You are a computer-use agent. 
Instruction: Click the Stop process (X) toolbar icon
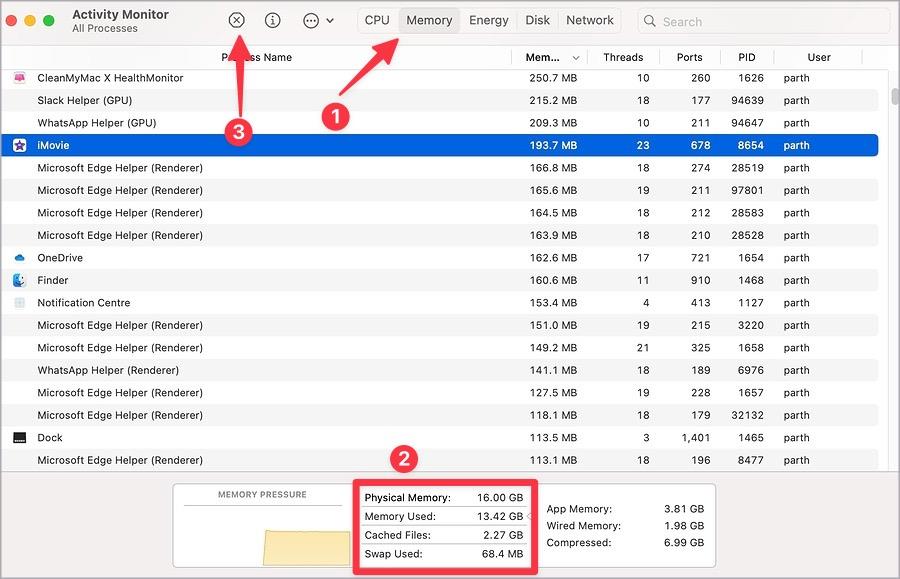tap(236, 21)
